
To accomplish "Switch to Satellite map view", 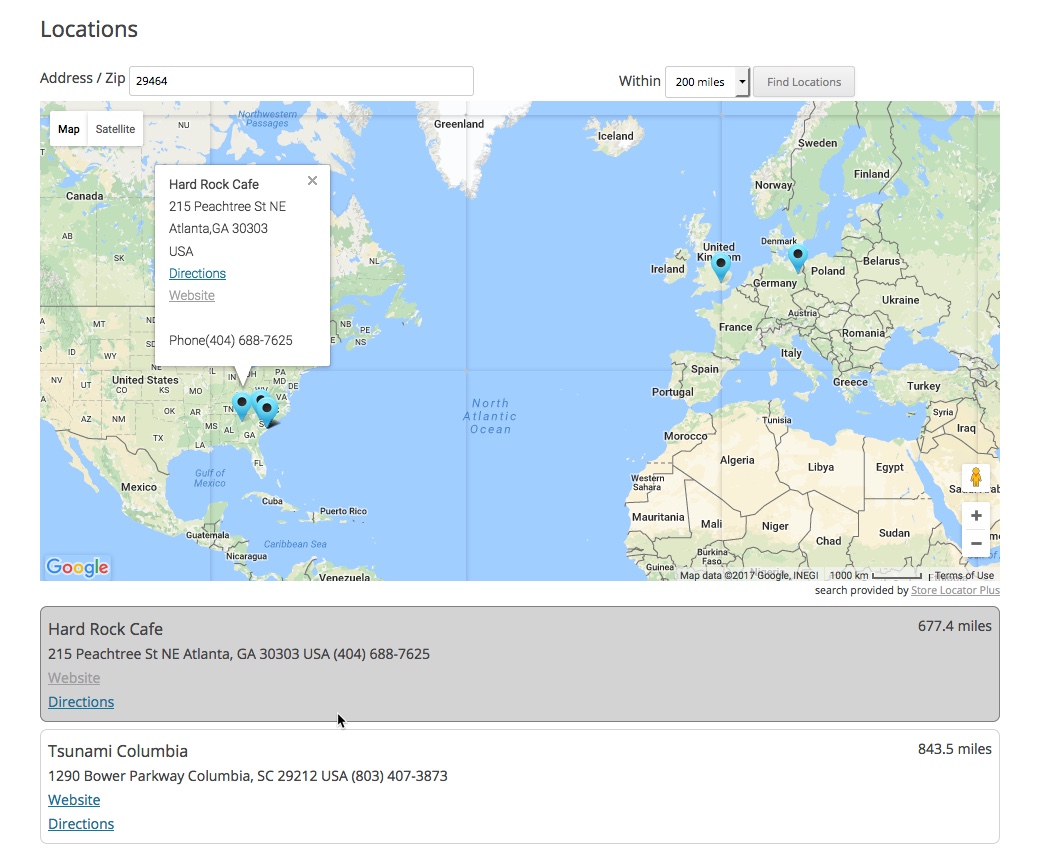I will click(x=115, y=129).
